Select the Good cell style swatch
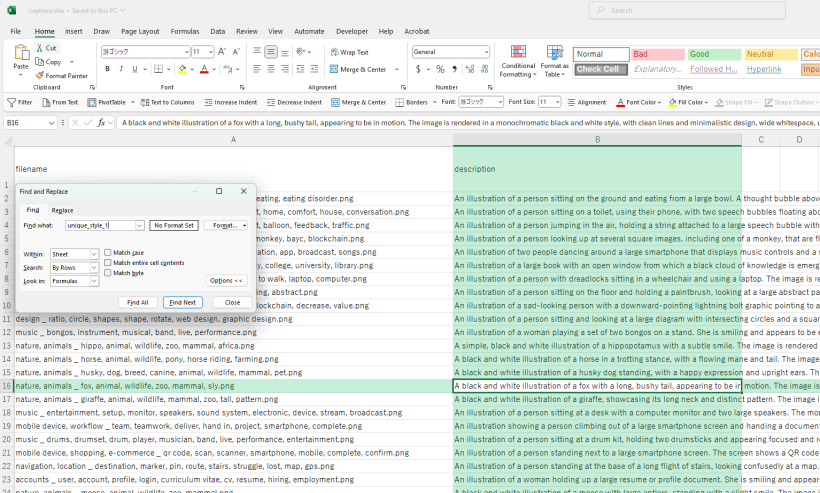 [x=713, y=54]
